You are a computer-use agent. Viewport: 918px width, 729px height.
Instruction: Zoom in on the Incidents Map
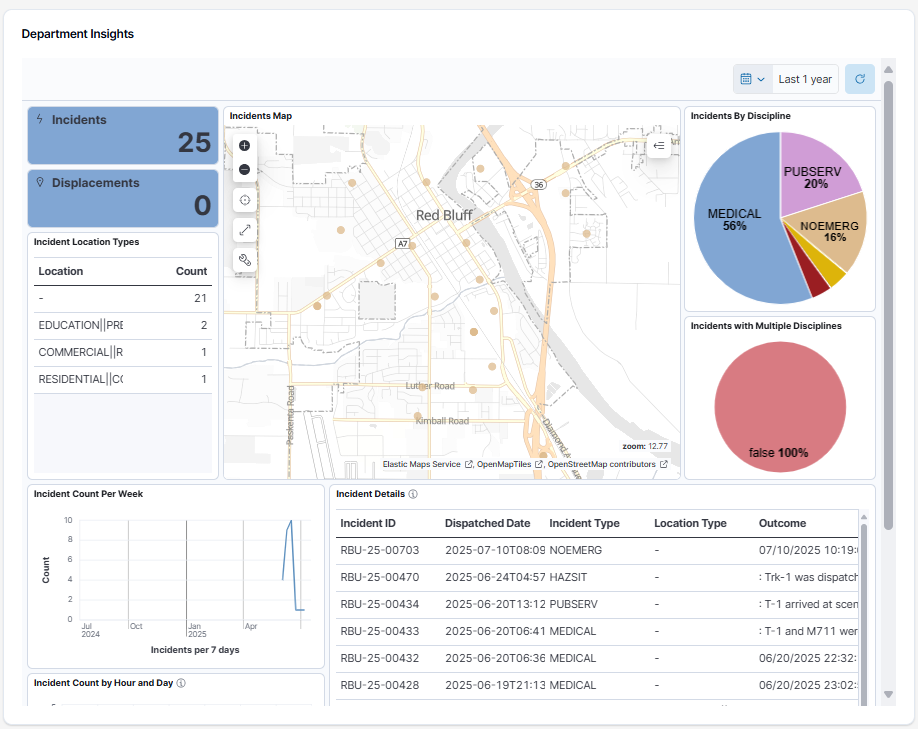[244, 146]
